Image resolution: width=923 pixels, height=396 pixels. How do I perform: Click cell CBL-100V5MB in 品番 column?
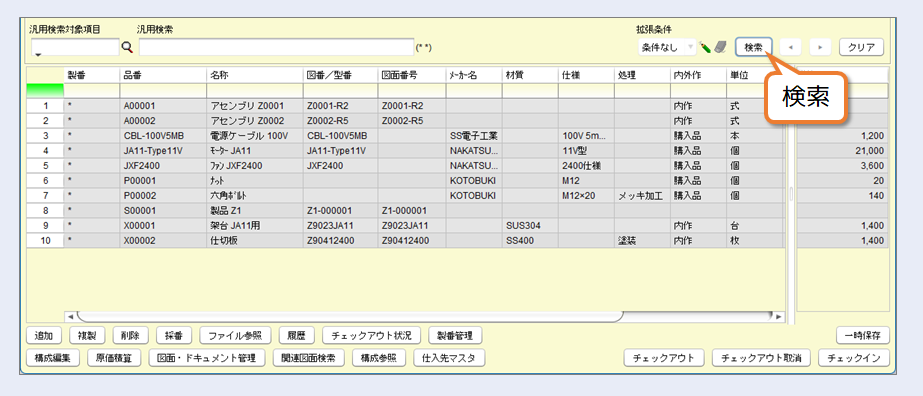164,136
